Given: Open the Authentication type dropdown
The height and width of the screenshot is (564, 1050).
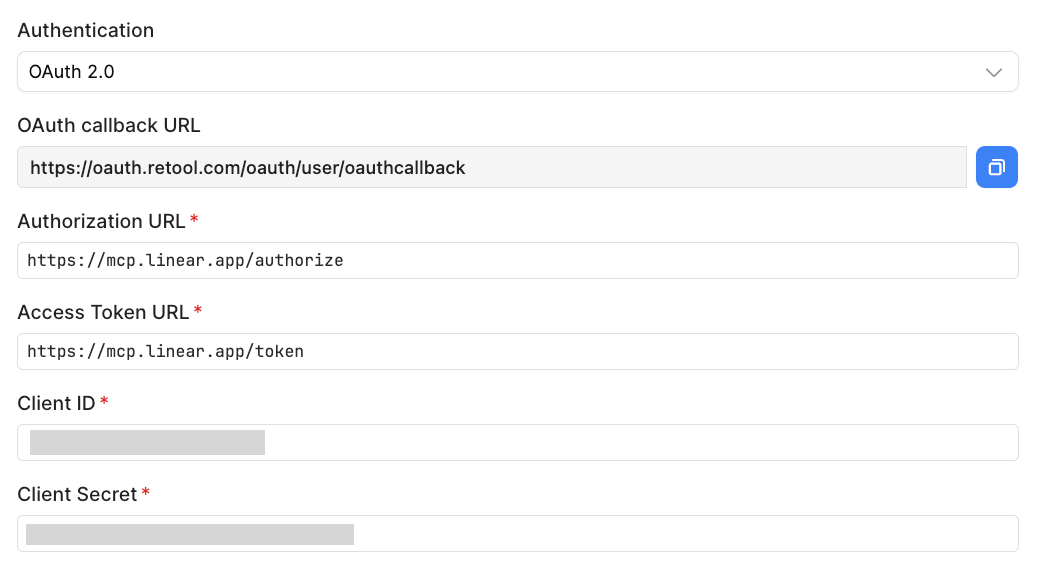Looking at the screenshot, I should 517,72.
